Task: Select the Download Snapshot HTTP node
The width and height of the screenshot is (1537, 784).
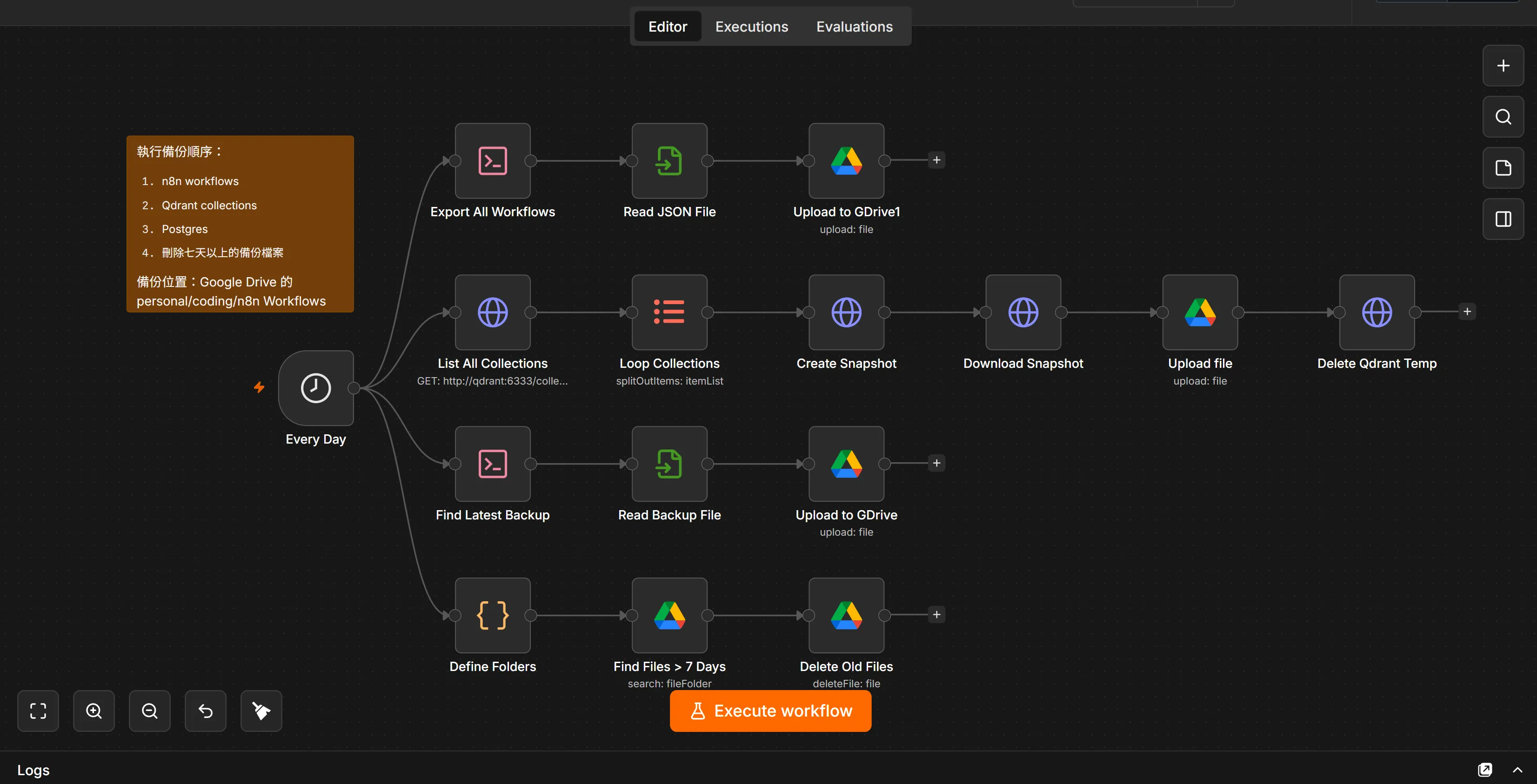Action: pyautogui.click(x=1023, y=312)
